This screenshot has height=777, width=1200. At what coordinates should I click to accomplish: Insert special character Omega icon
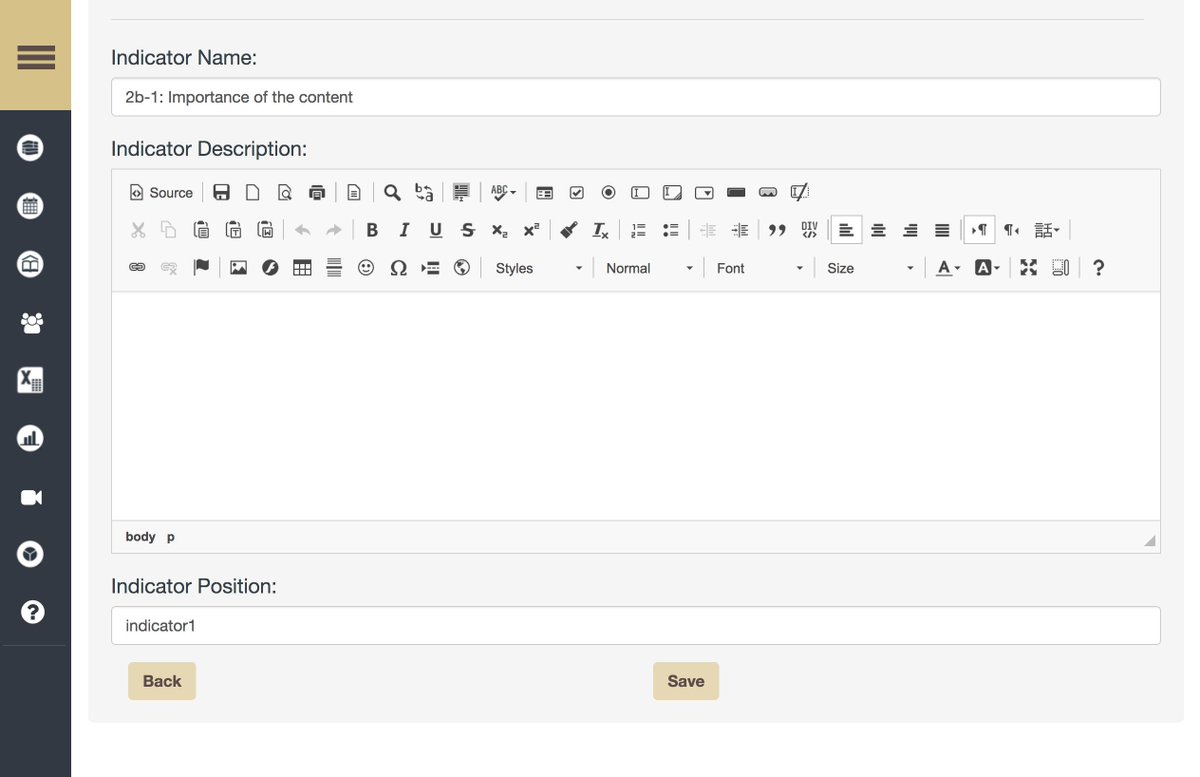398,268
